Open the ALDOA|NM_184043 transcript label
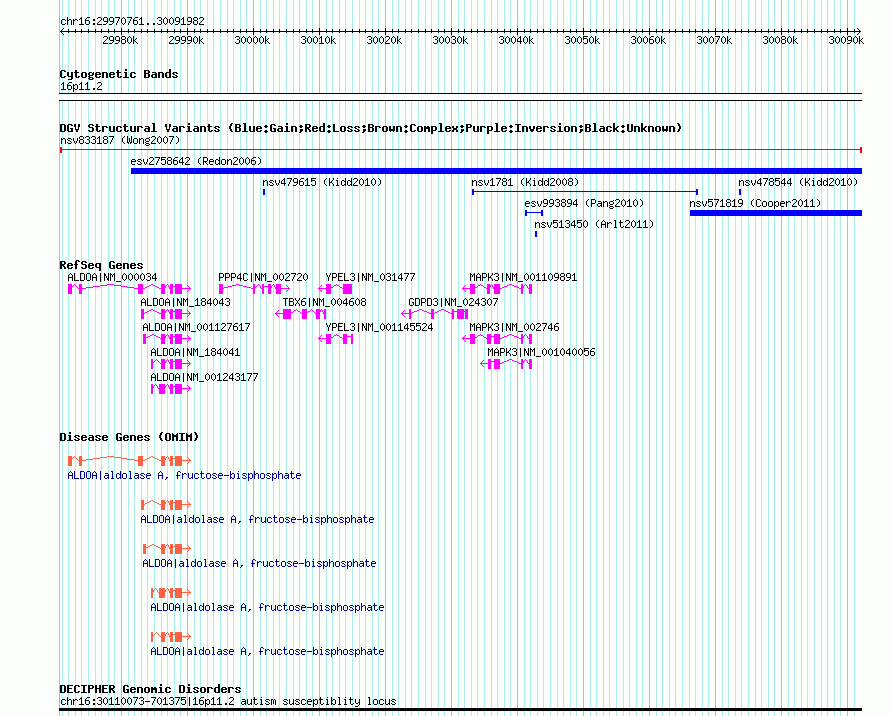The image size is (890, 716). click(x=186, y=302)
